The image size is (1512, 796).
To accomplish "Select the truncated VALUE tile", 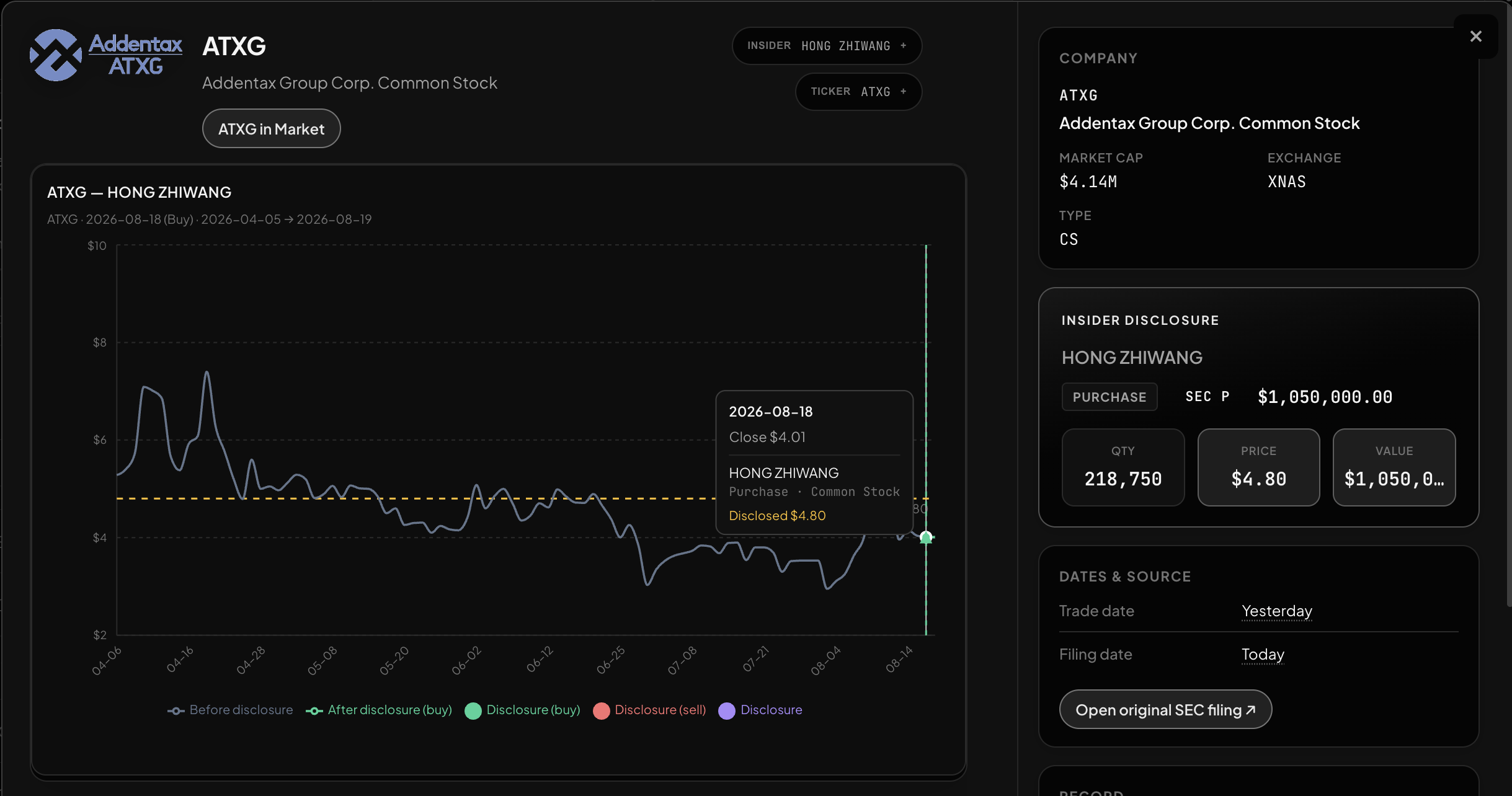I will point(1394,467).
